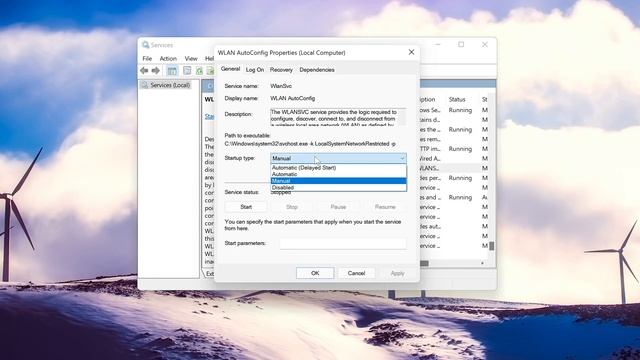
Task: Click the Forward arrow in Services toolbar
Action: 156,71
